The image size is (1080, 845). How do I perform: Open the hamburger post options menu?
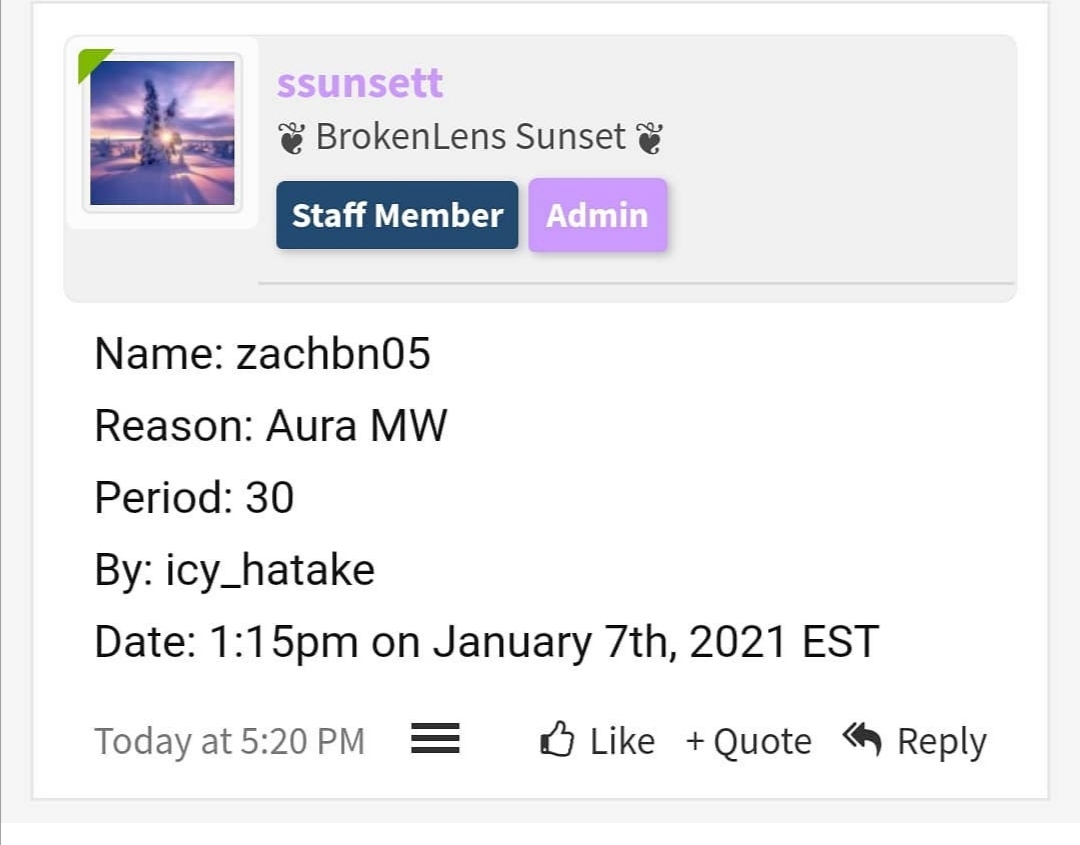point(435,738)
